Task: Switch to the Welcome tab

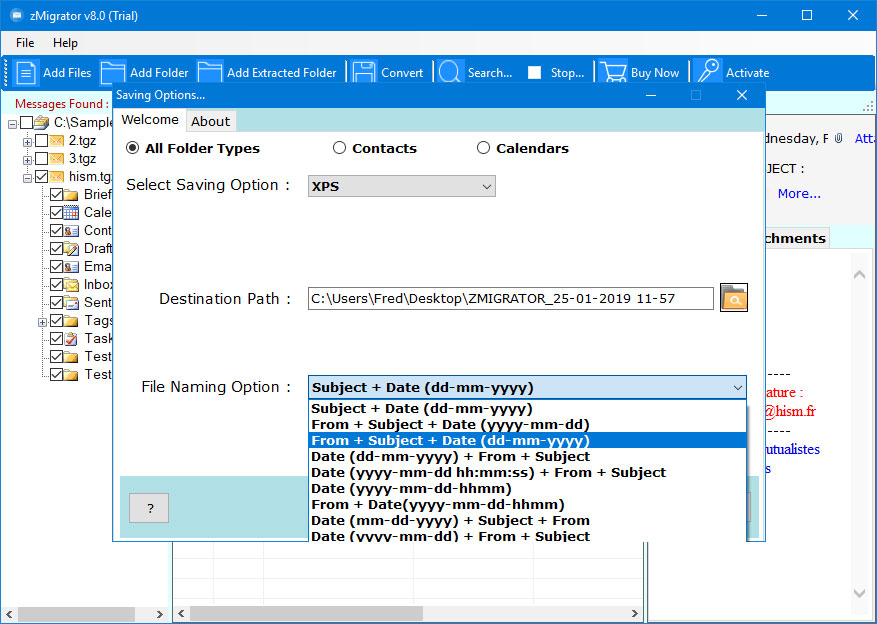Action: (150, 120)
